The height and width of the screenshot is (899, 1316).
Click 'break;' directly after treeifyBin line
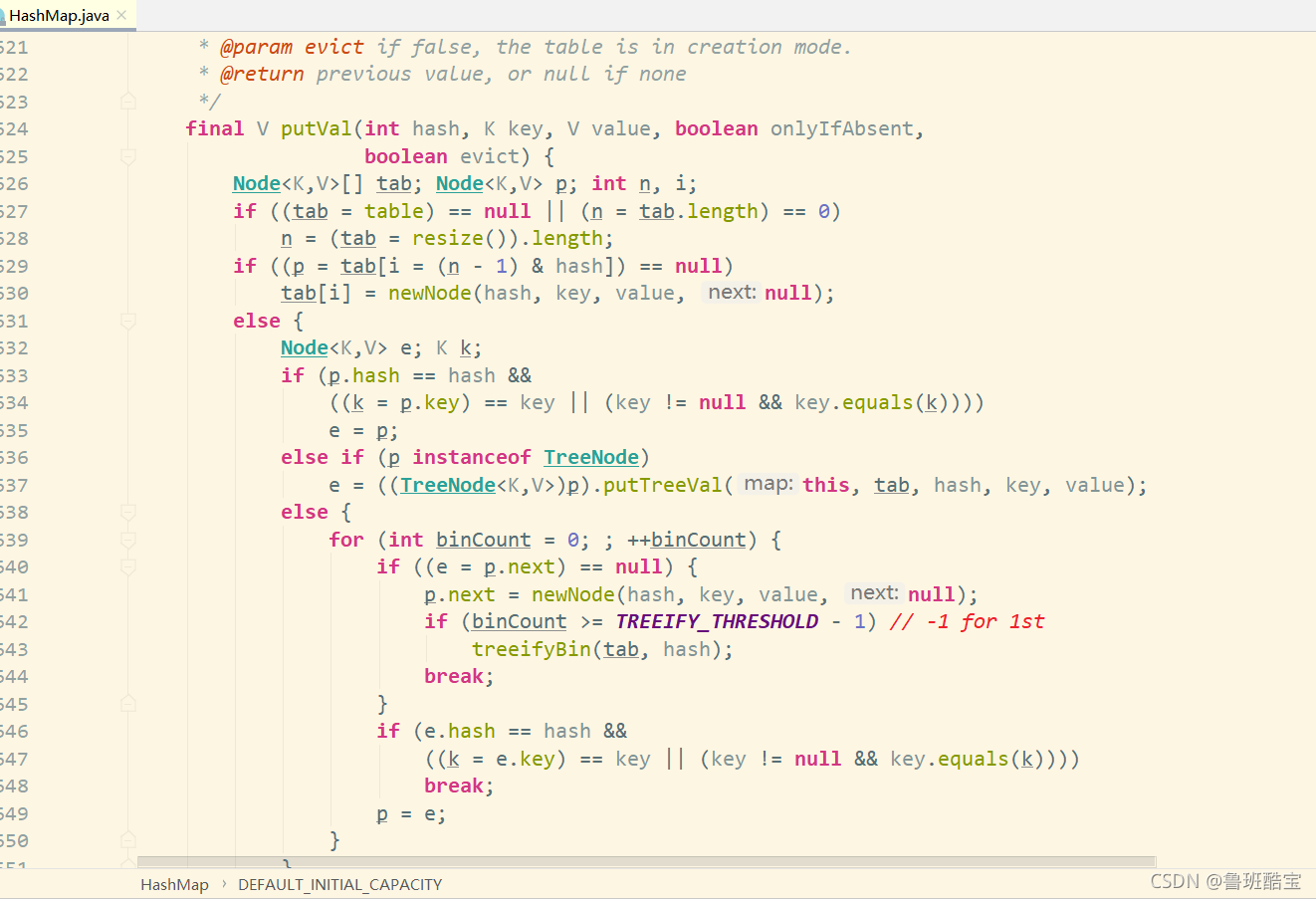[x=459, y=676]
